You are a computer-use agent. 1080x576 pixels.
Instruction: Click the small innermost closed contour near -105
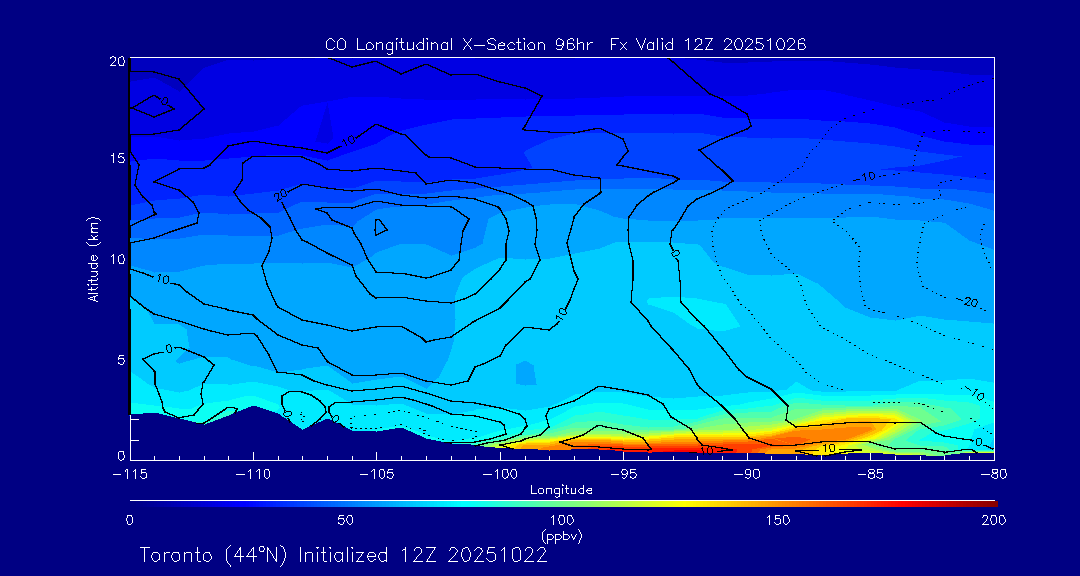pyautogui.click(x=380, y=227)
